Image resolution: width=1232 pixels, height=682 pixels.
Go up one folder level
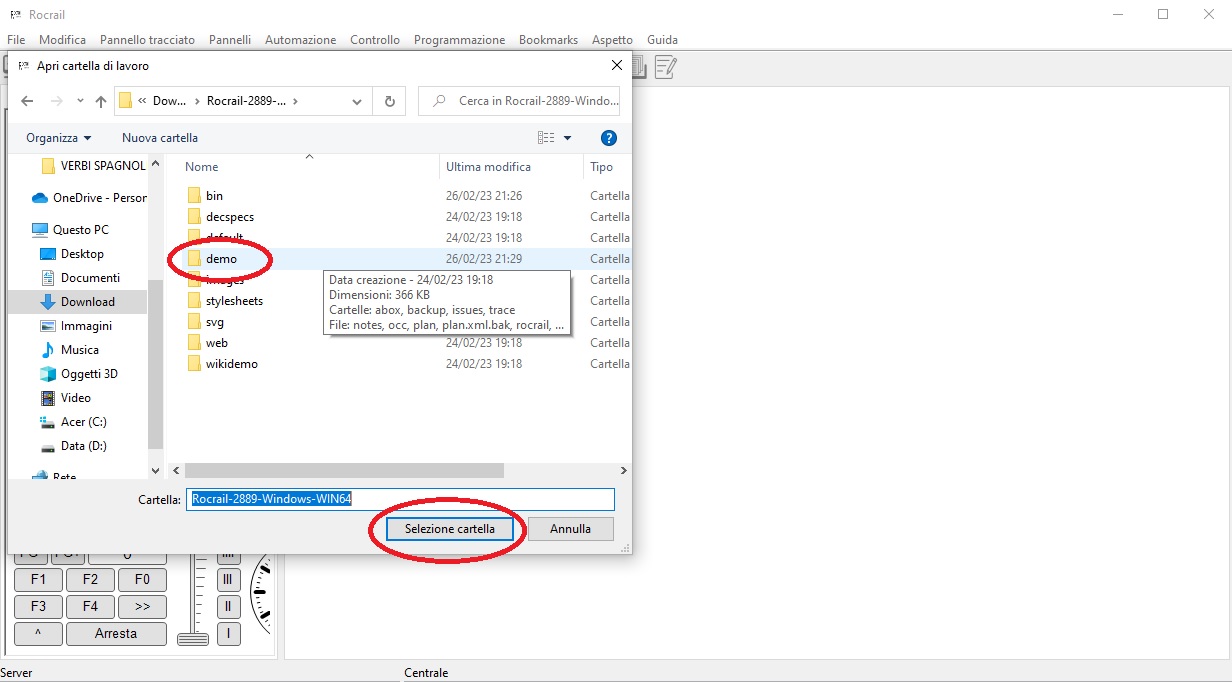(x=100, y=101)
